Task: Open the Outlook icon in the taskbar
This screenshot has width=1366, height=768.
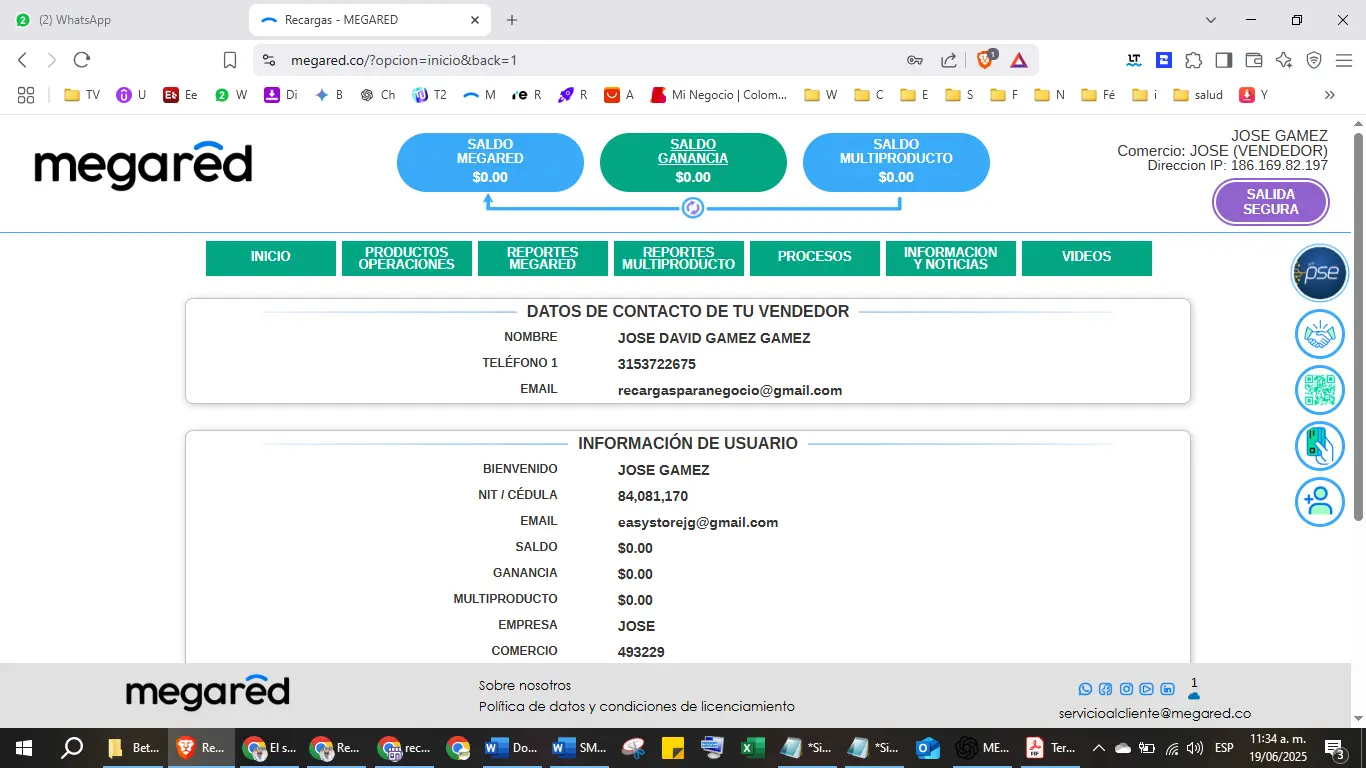Action: tap(928, 748)
